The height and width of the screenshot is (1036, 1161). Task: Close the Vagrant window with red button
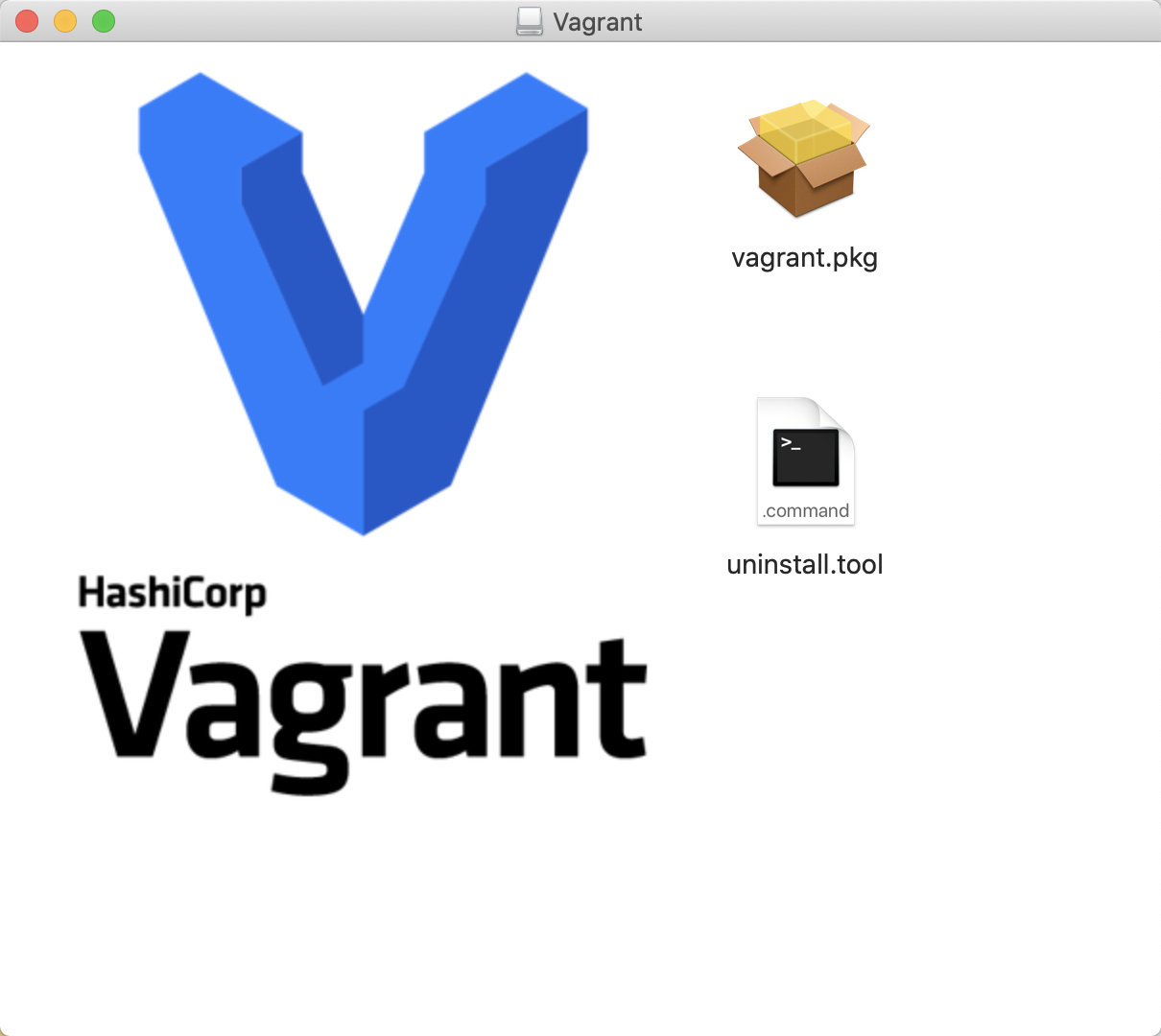tap(27, 21)
